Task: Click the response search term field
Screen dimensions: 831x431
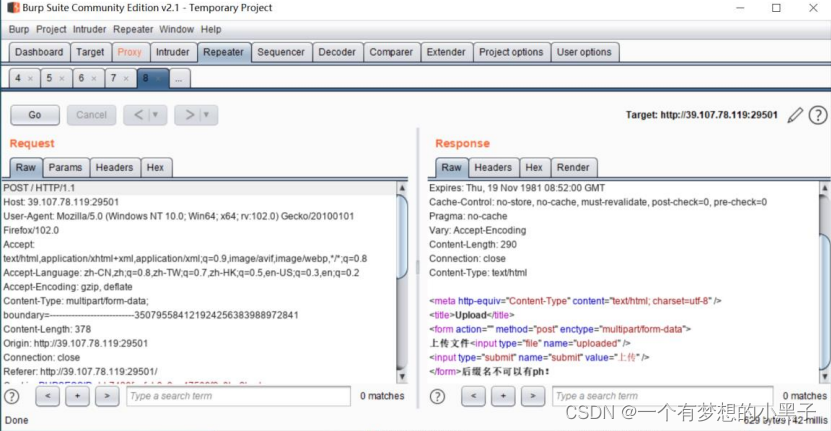Action: point(662,396)
